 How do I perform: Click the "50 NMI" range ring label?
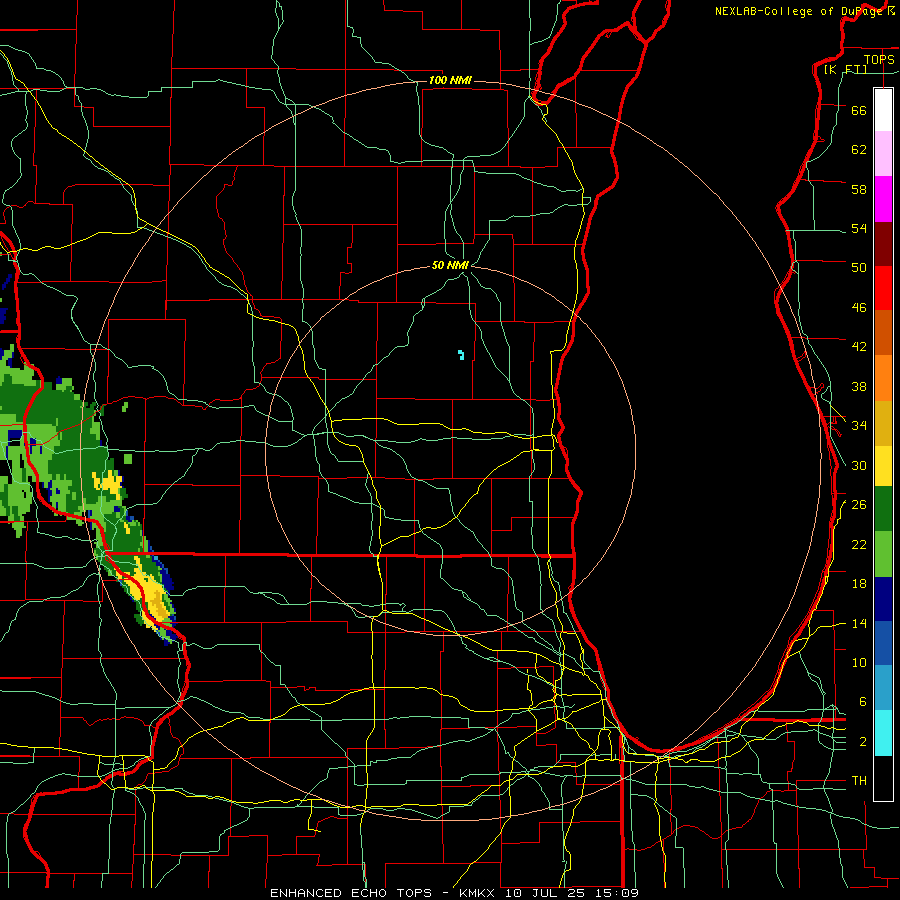tap(451, 265)
